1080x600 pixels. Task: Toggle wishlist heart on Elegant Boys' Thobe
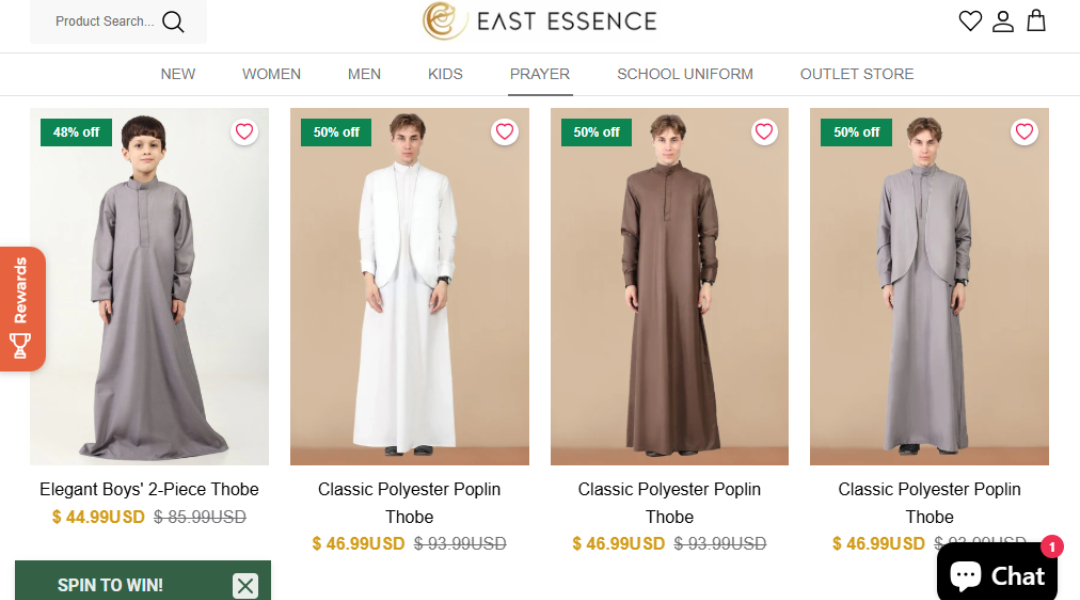245,132
